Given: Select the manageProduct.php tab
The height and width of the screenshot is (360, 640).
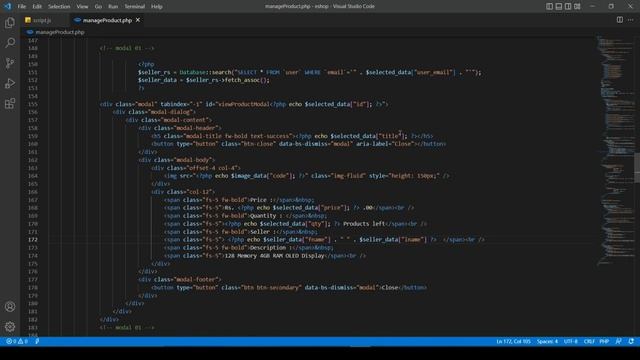Looking at the screenshot, I should (107, 20).
